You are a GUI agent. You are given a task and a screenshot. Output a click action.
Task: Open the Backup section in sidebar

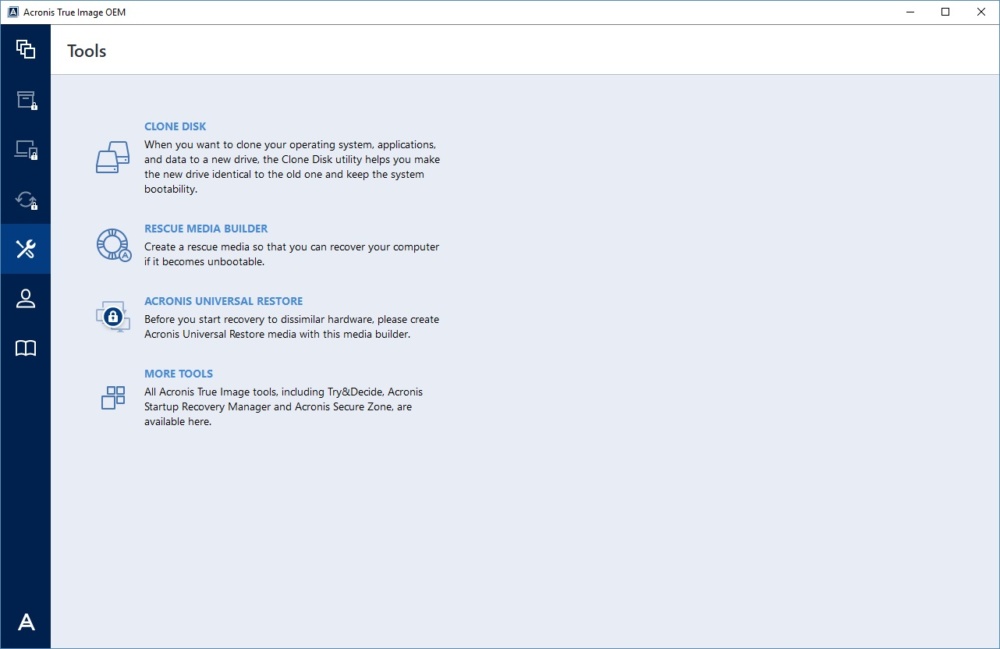coord(26,49)
